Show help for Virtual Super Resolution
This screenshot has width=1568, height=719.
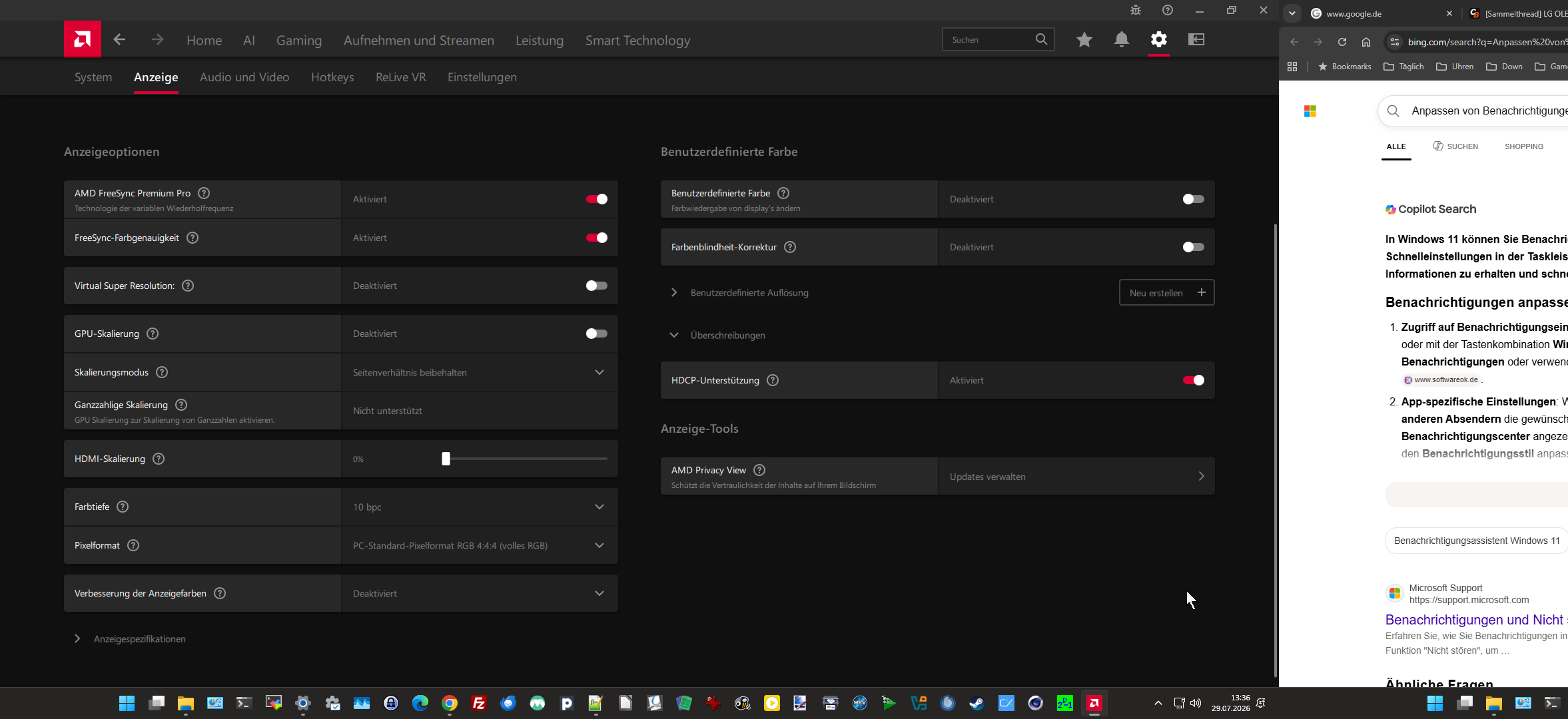pos(188,286)
